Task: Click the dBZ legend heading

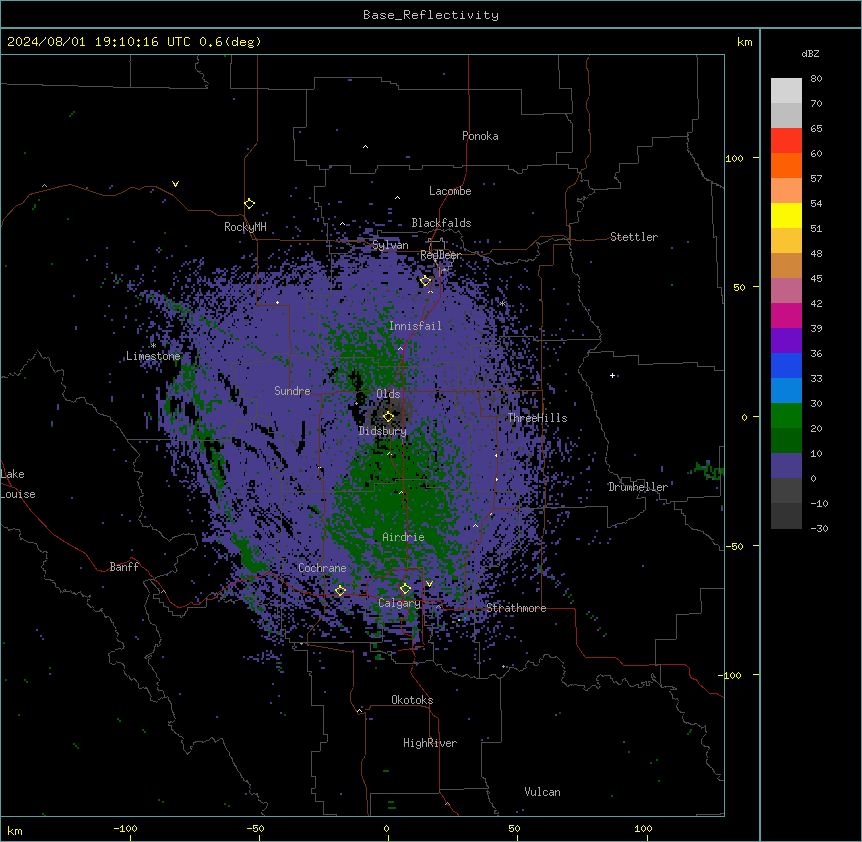Action: [x=810, y=54]
